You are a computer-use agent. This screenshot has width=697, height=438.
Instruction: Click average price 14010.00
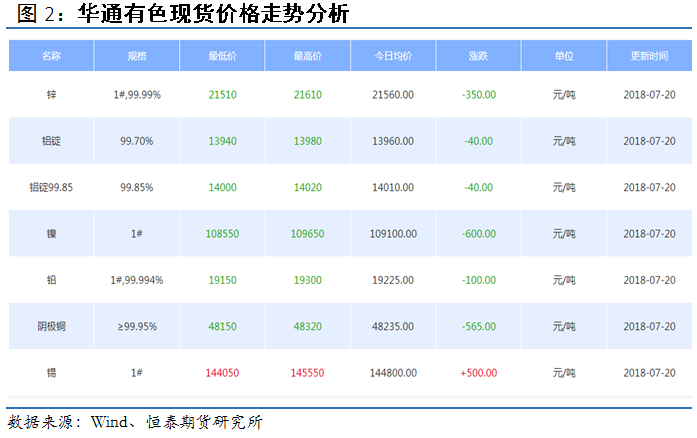pyautogui.click(x=393, y=187)
